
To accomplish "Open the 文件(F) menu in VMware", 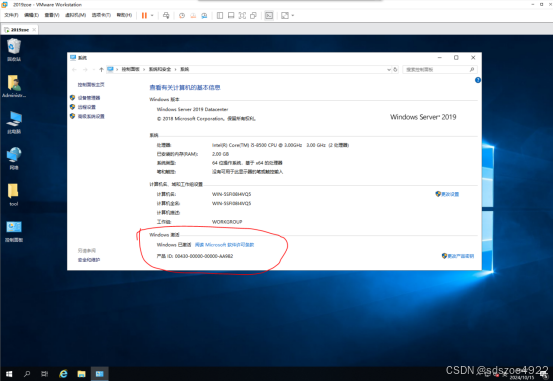I will [11, 15].
